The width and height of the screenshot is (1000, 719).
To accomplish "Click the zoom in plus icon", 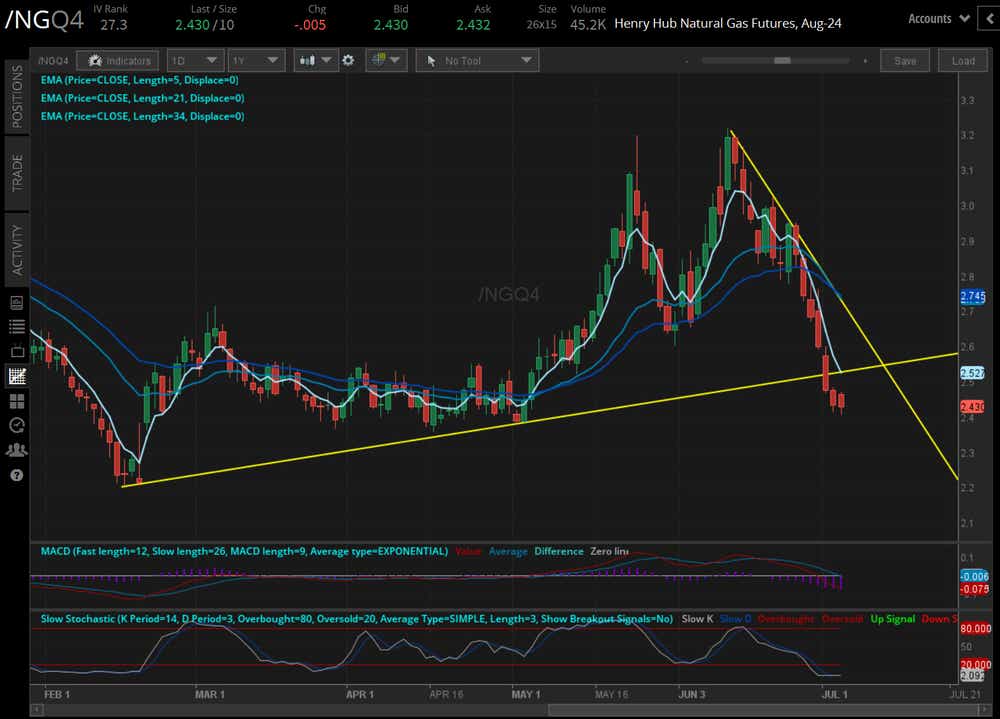I will [865, 61].
